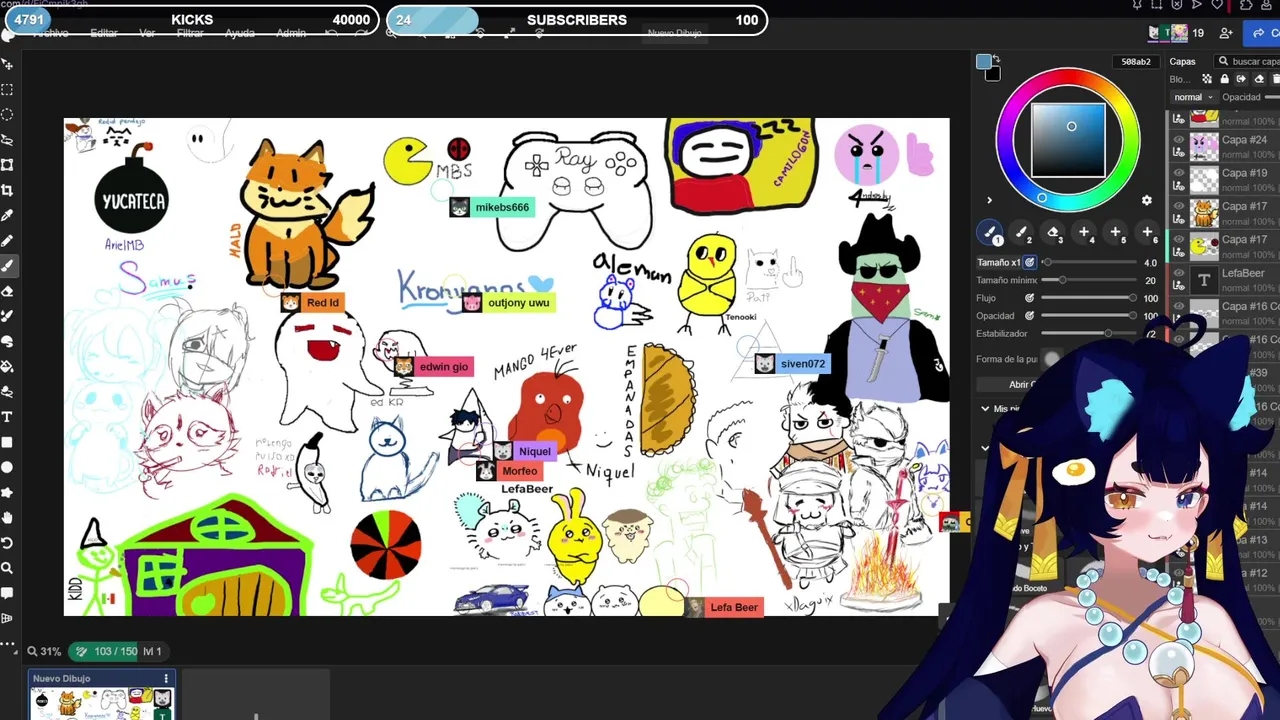The height and width of the screenshot is (720, 1280).
Task: Select the blend brush tool
Action: click(7, 316)
